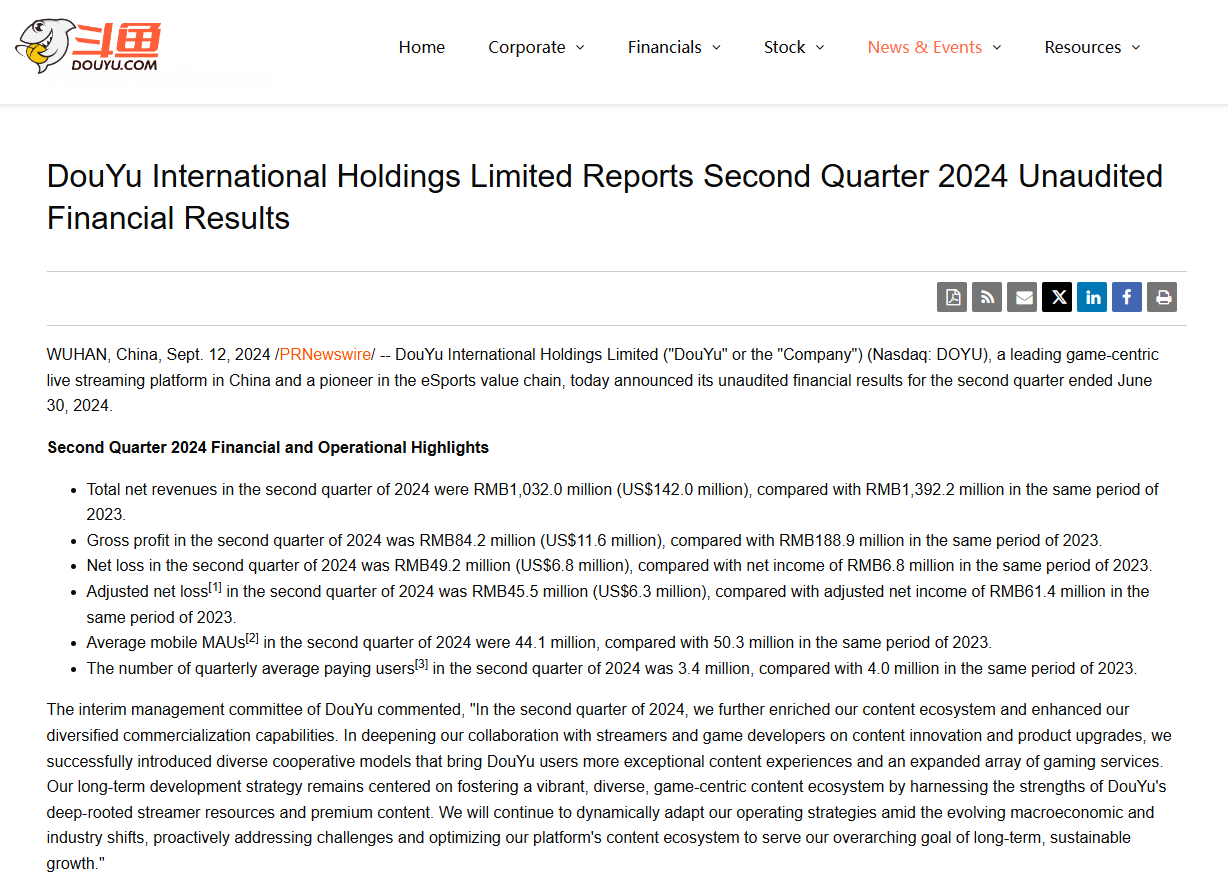The height and width of the screenshot is (884, 1228).
Task: Click the bullet starting "Total net revenues in the second quarter"
Action: pos(623,502)
